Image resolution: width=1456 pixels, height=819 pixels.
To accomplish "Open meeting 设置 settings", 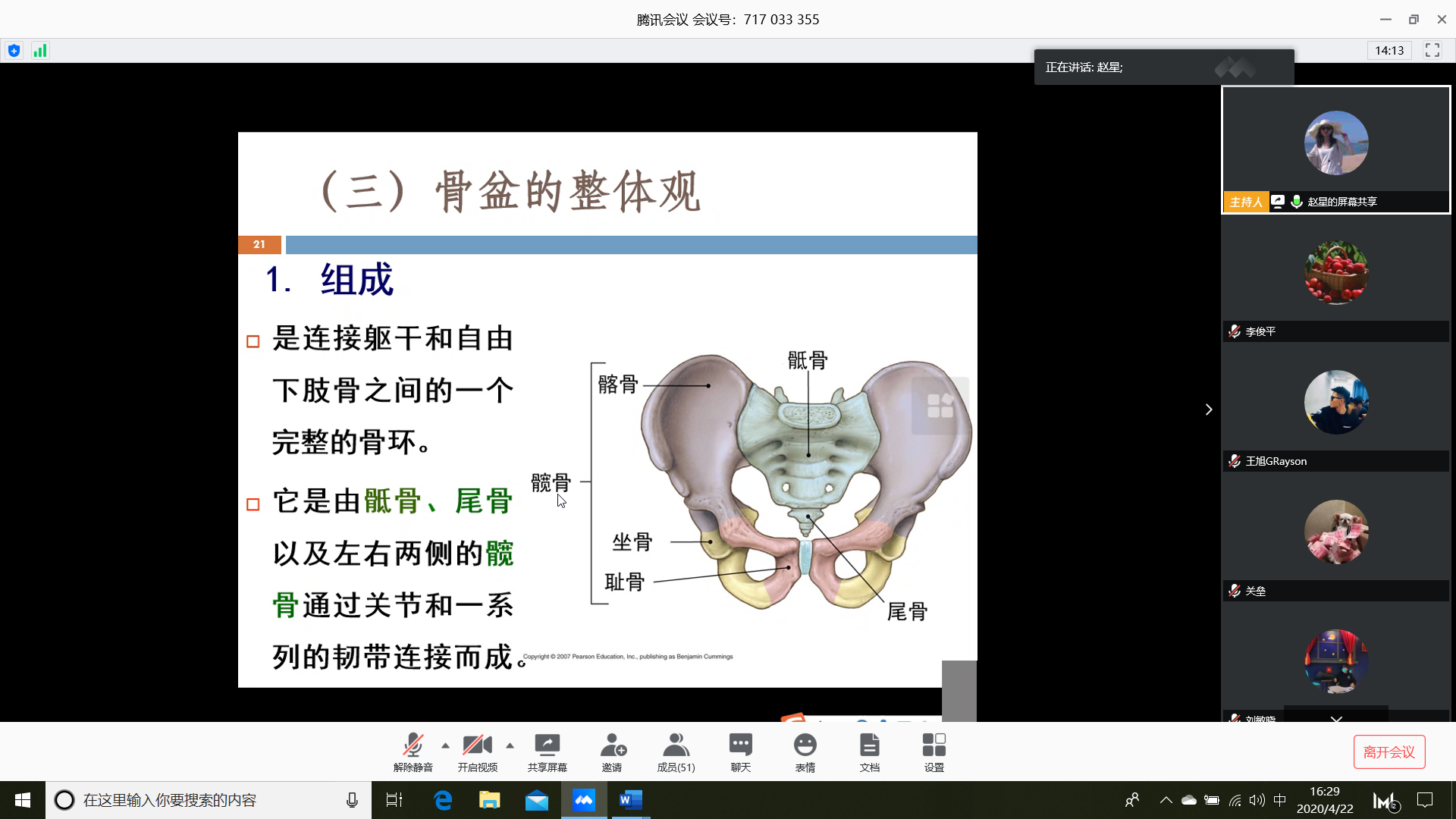I will click(x=934, y=751).
